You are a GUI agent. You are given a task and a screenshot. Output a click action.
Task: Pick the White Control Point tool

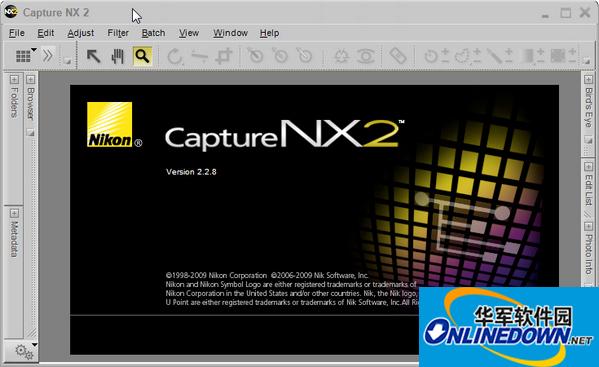coord(305,56)
